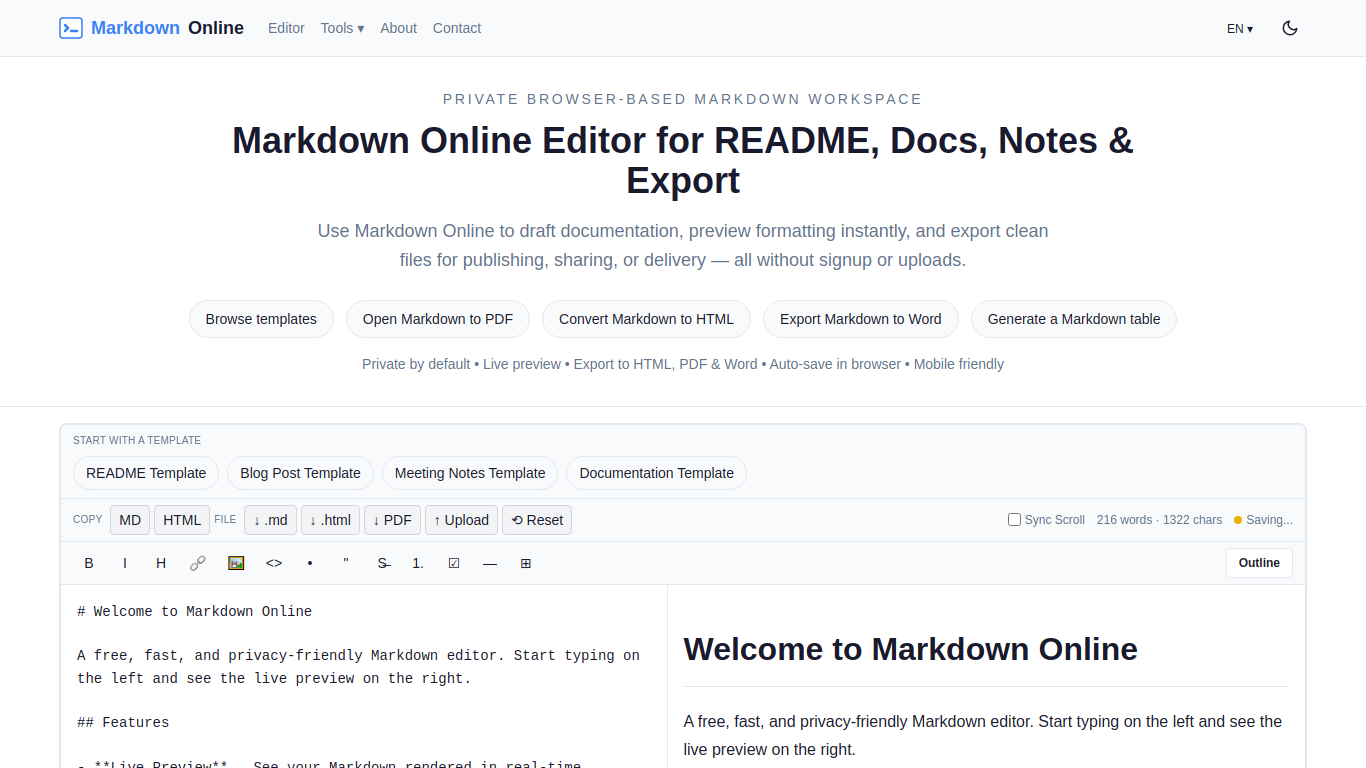Open the EN language dropdown
Image resolution: width=1366 pixels, height=768 pixels.
[x=1240, y=28]
